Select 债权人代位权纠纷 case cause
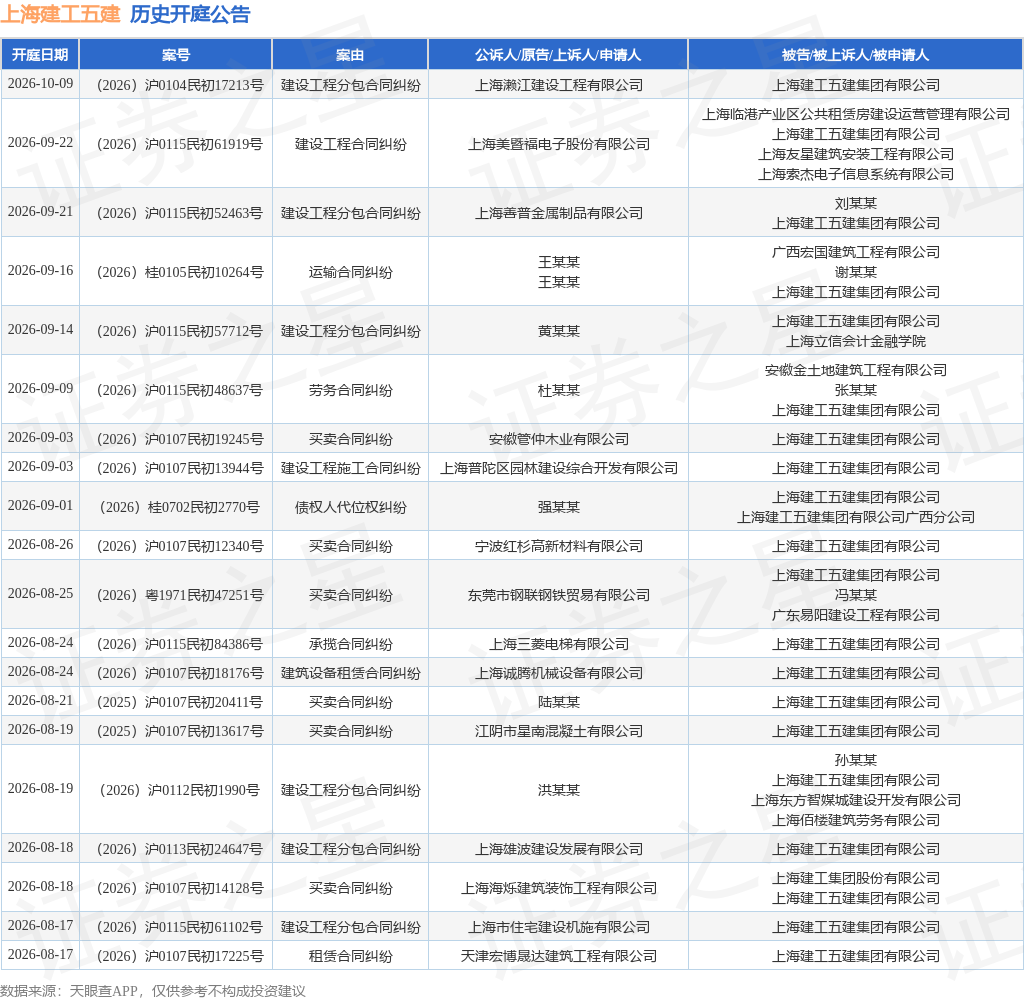Viewport: 1024px width, 1000px height. [x=350, y=508]
